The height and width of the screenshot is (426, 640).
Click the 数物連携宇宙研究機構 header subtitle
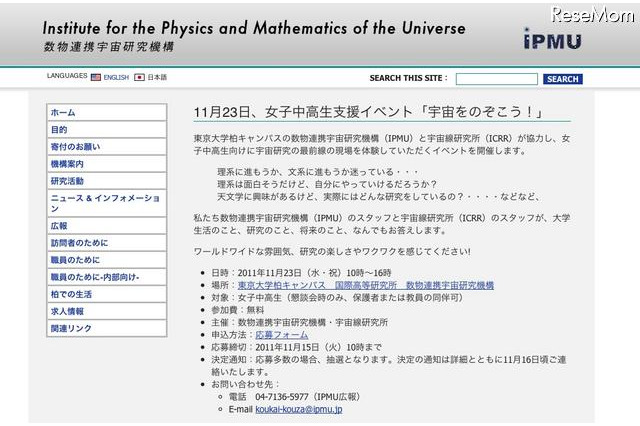pyautogui.click(x=109, y=47)
